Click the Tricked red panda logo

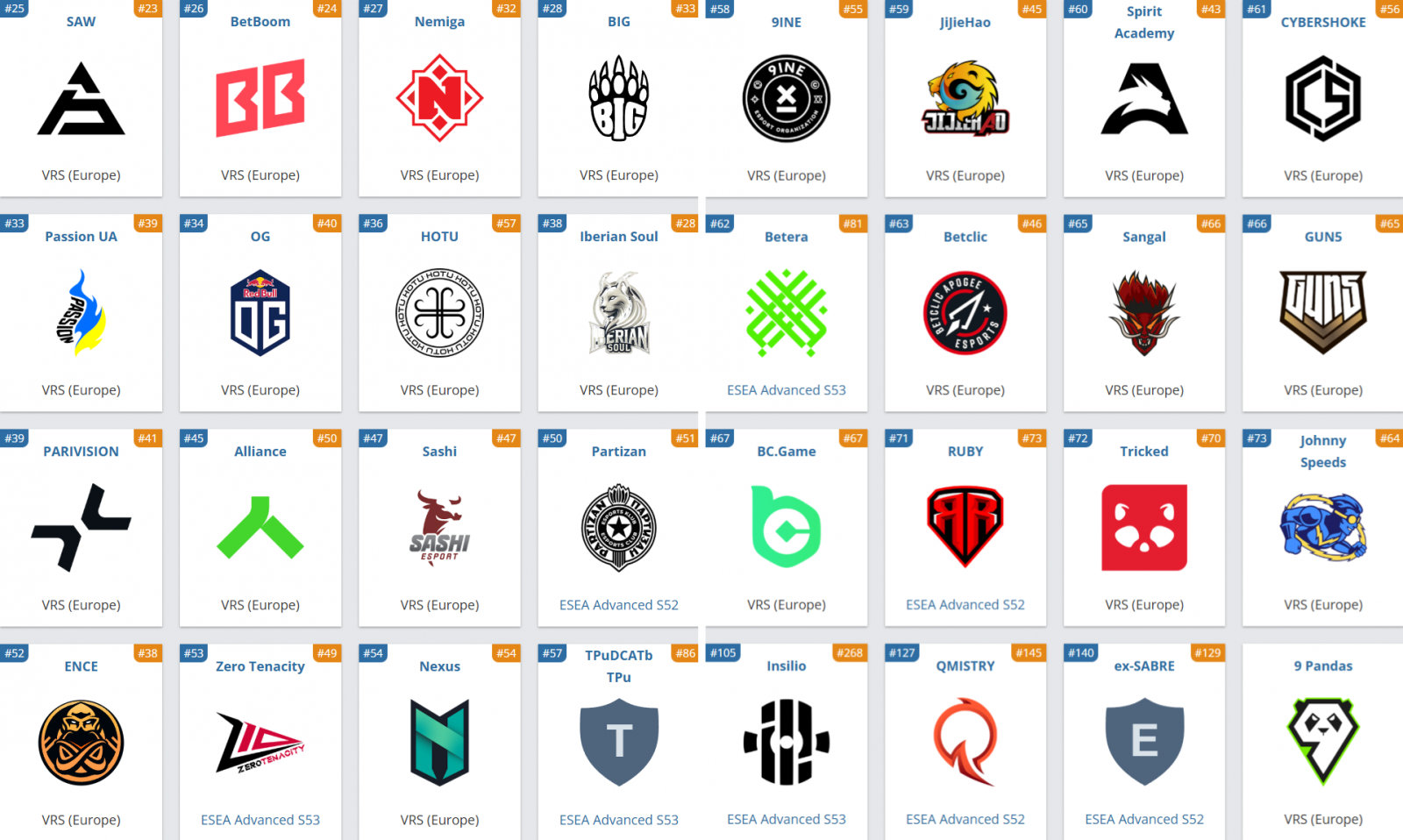pos(1144,528)
